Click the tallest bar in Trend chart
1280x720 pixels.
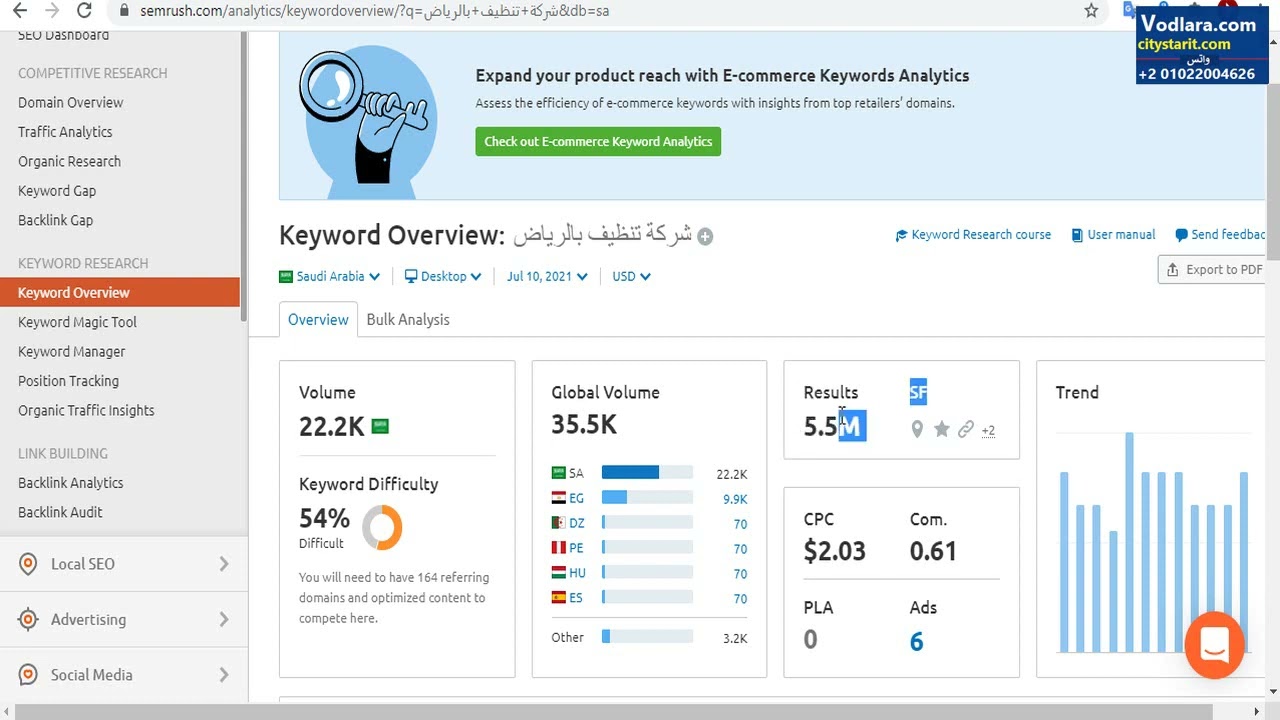click(x=1129, y=542)
